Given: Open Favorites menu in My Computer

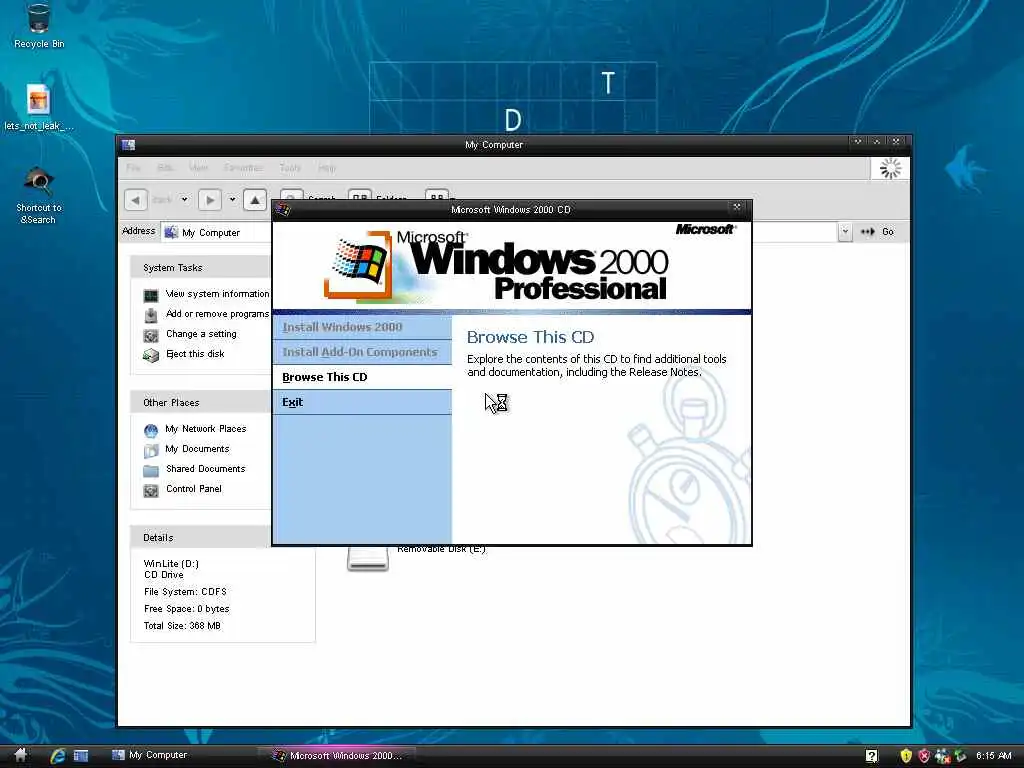Looking at the screenshot, I should (243, 168).
